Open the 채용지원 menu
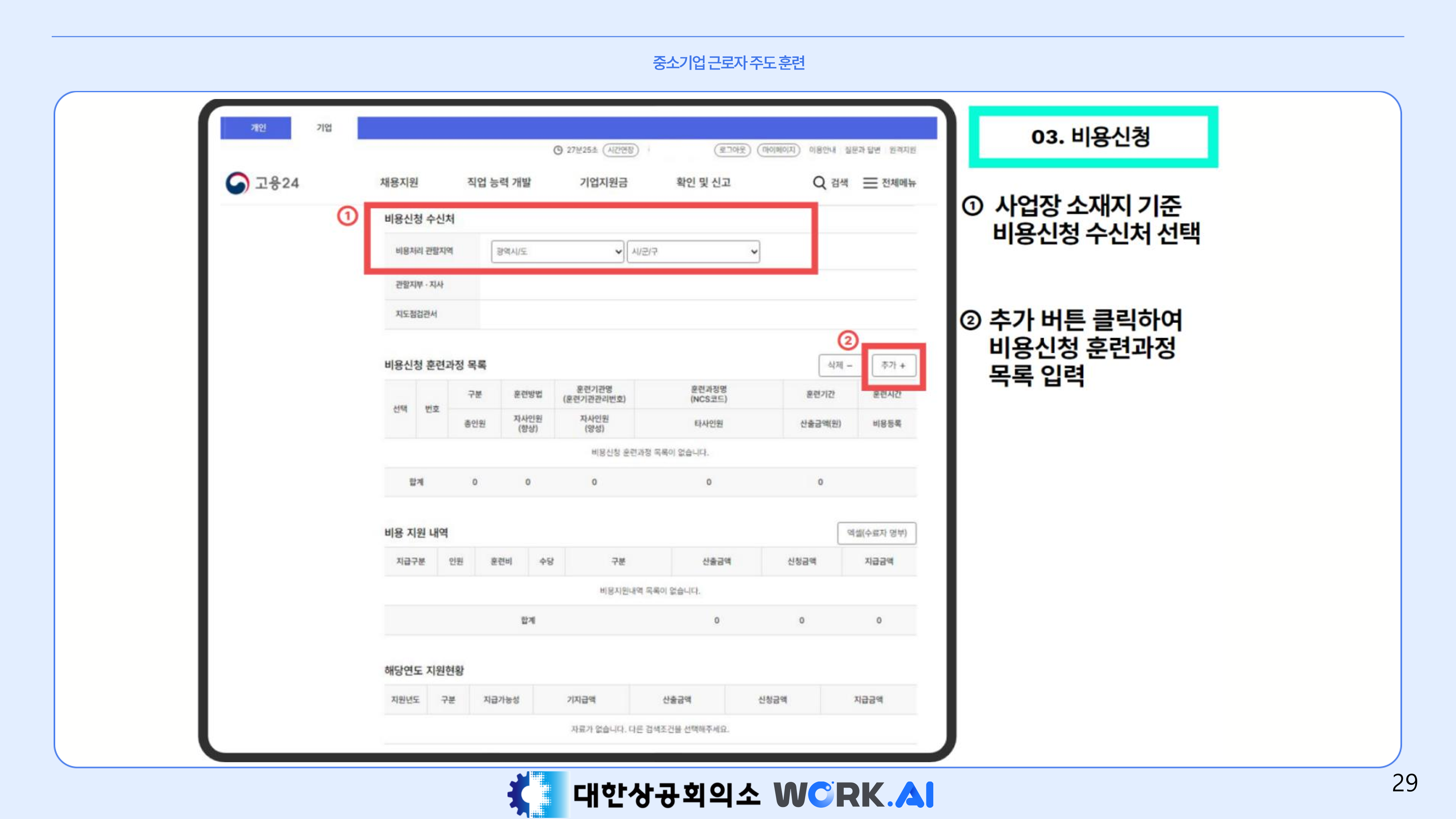1456x819 pixels. pos(399,182)
